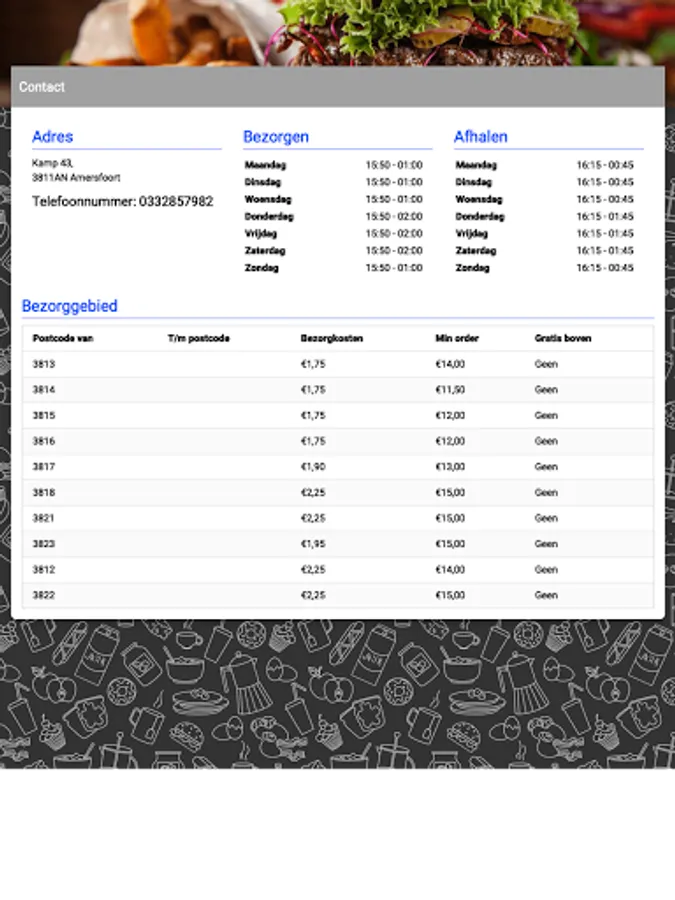The width and height of the screenshot is (675, 900).
Task: Click Maandag's pickup hours under Afhalen
Action: [x=605, y=165]
